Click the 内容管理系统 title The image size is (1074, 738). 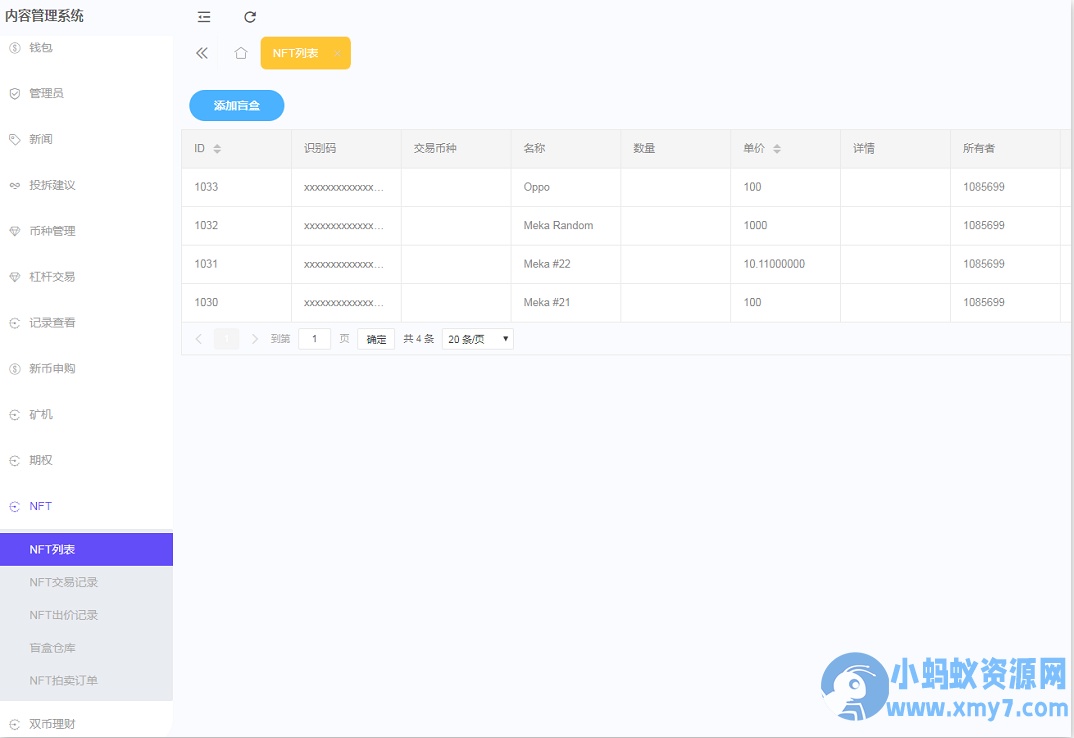pyautogui.click(x=45, y=16)
